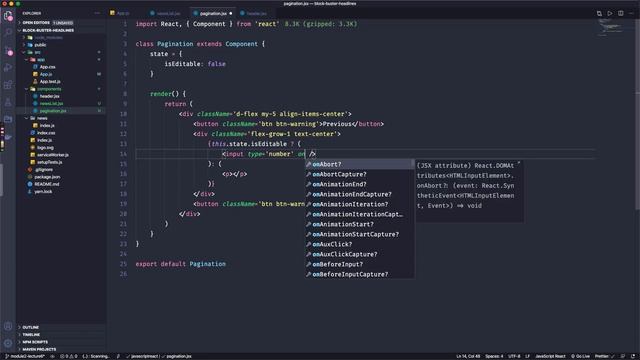The height and width of the screenshot is (360, 640).
Task: Click the errors and warnings count in the status bar
Action: point(69,356)
